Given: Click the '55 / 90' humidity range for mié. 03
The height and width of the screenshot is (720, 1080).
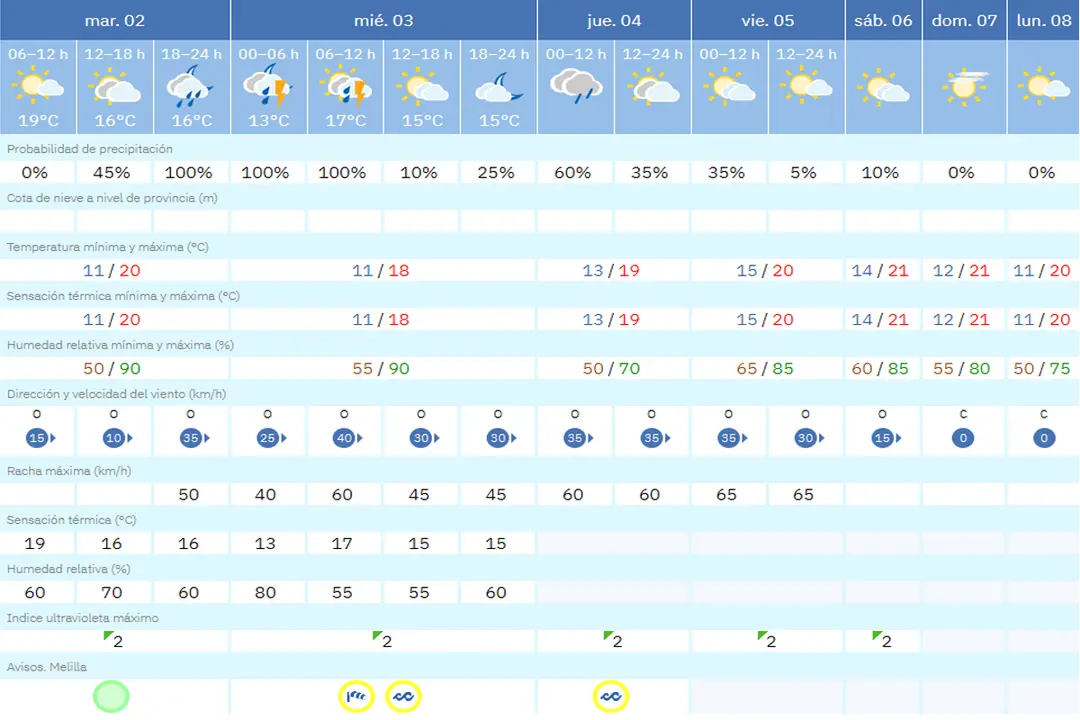Looking at the screenshot, I should [381, 369].
